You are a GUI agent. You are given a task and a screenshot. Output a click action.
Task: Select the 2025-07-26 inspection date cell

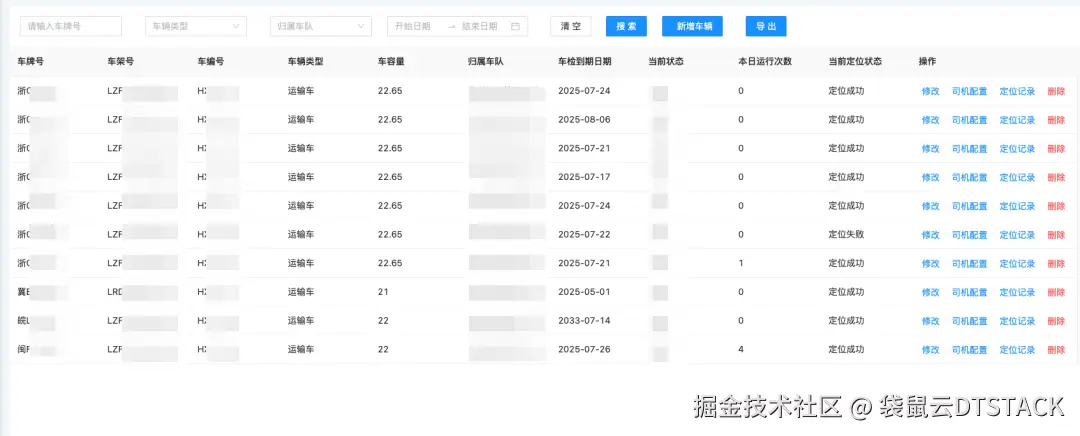pos(584,349)
